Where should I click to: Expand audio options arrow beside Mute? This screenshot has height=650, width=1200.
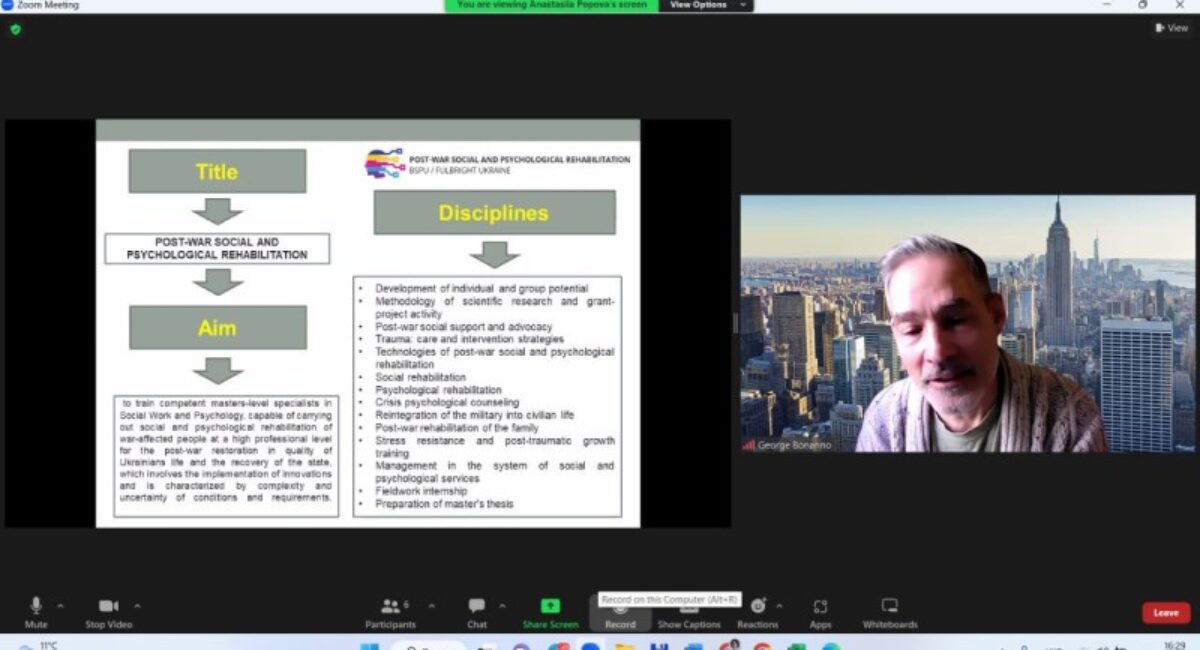pyautogui.click(x=60, y=606)
